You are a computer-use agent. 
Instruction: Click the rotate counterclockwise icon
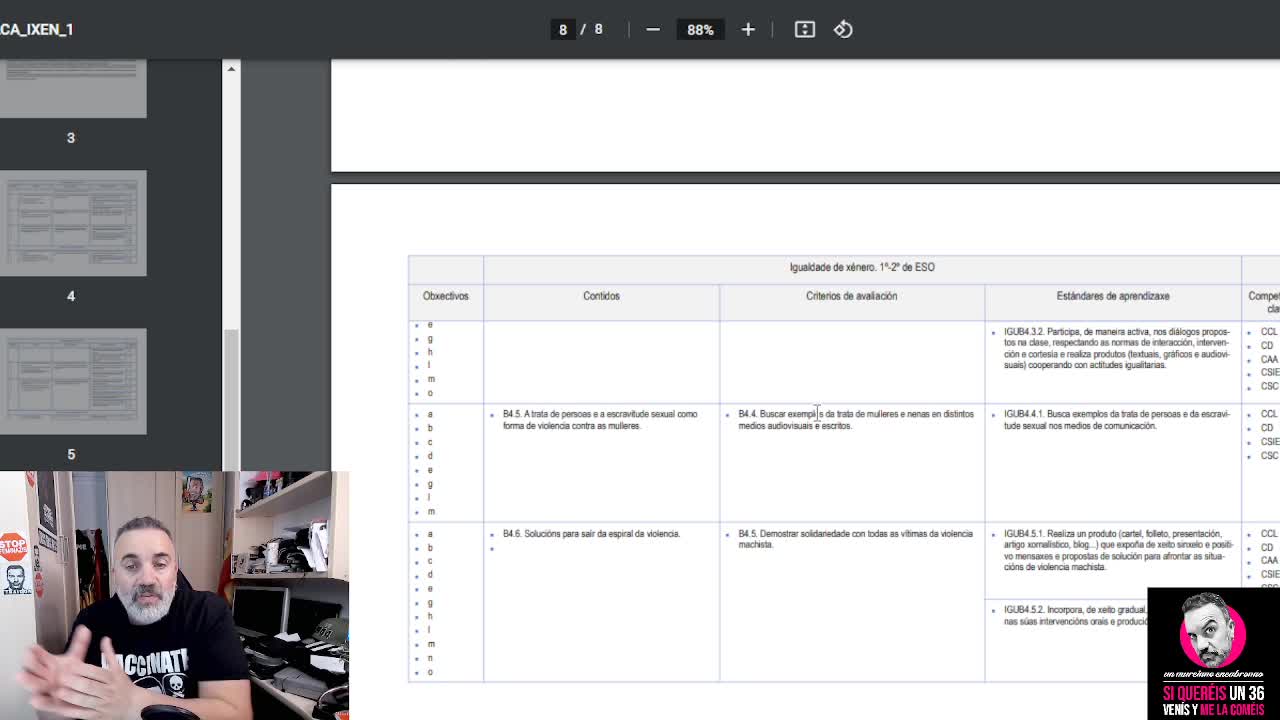tap(843, 30)
